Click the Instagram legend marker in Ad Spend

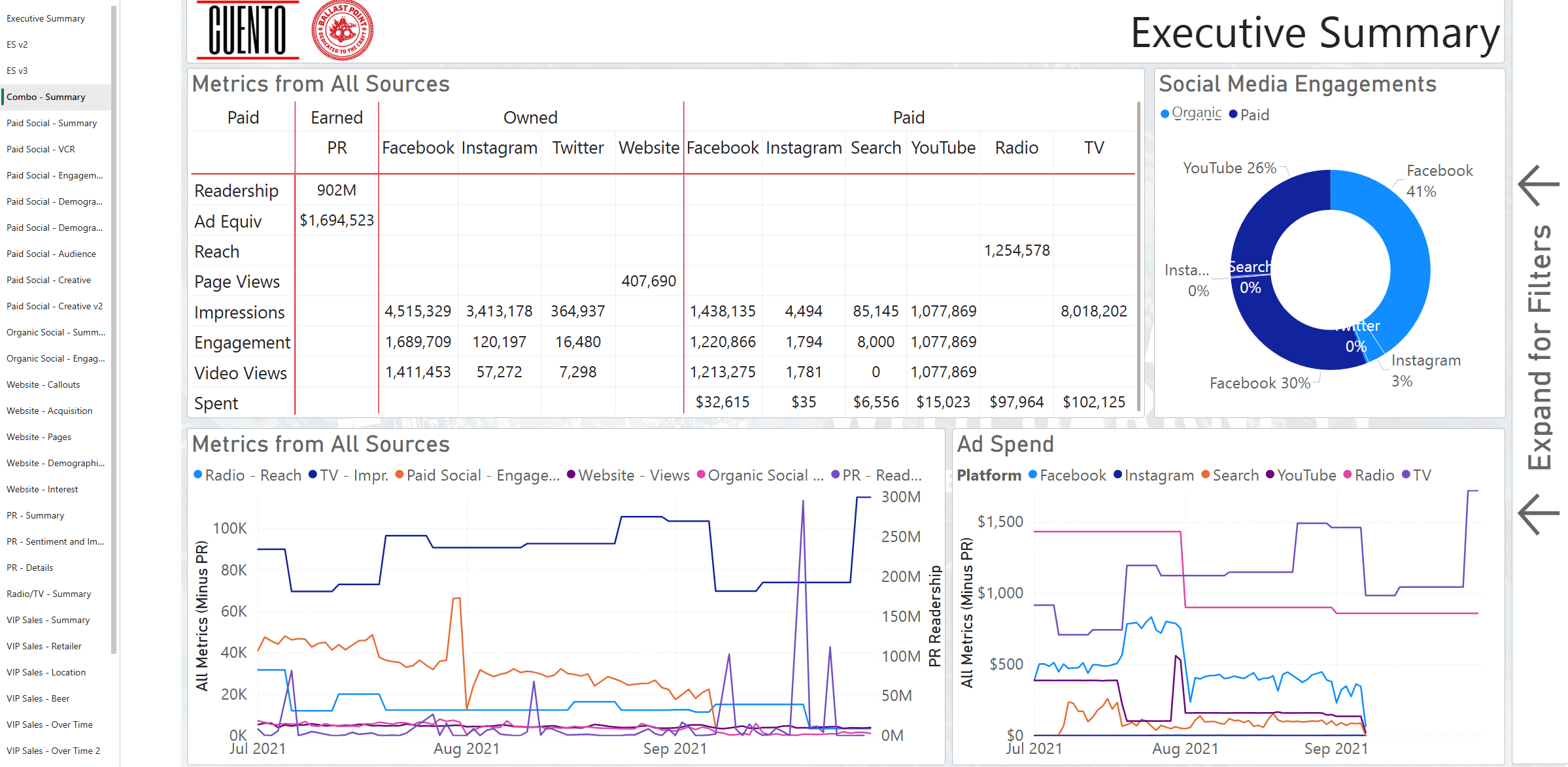tap(1118, 475)
